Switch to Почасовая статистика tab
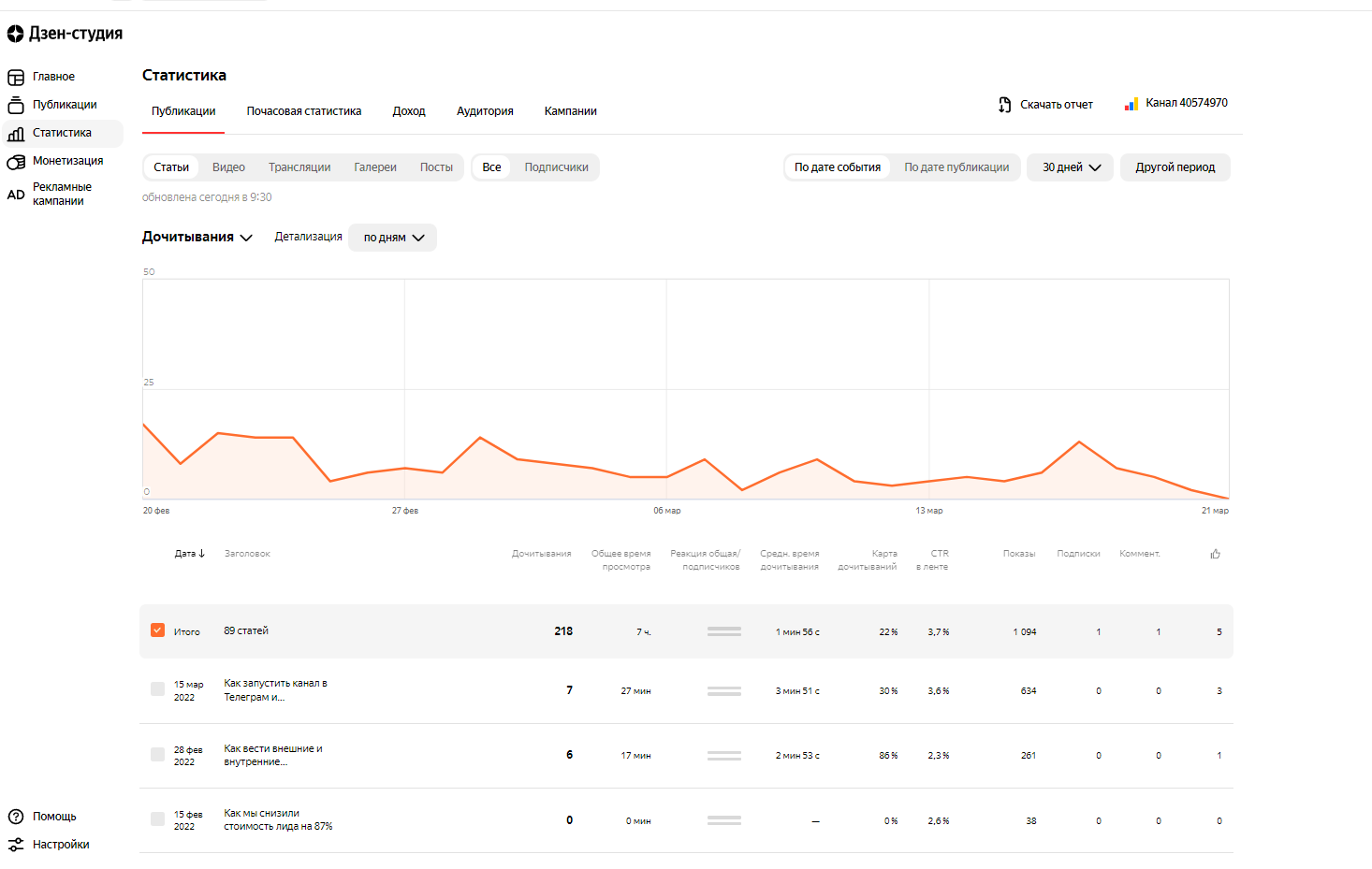Viewport: 1372px width, 869px height. point(303,111)
